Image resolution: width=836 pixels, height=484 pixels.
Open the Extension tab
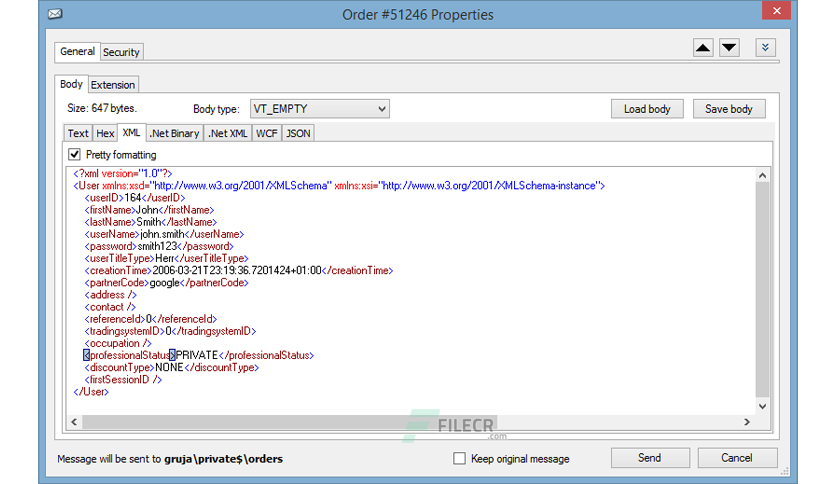(112, 85)
